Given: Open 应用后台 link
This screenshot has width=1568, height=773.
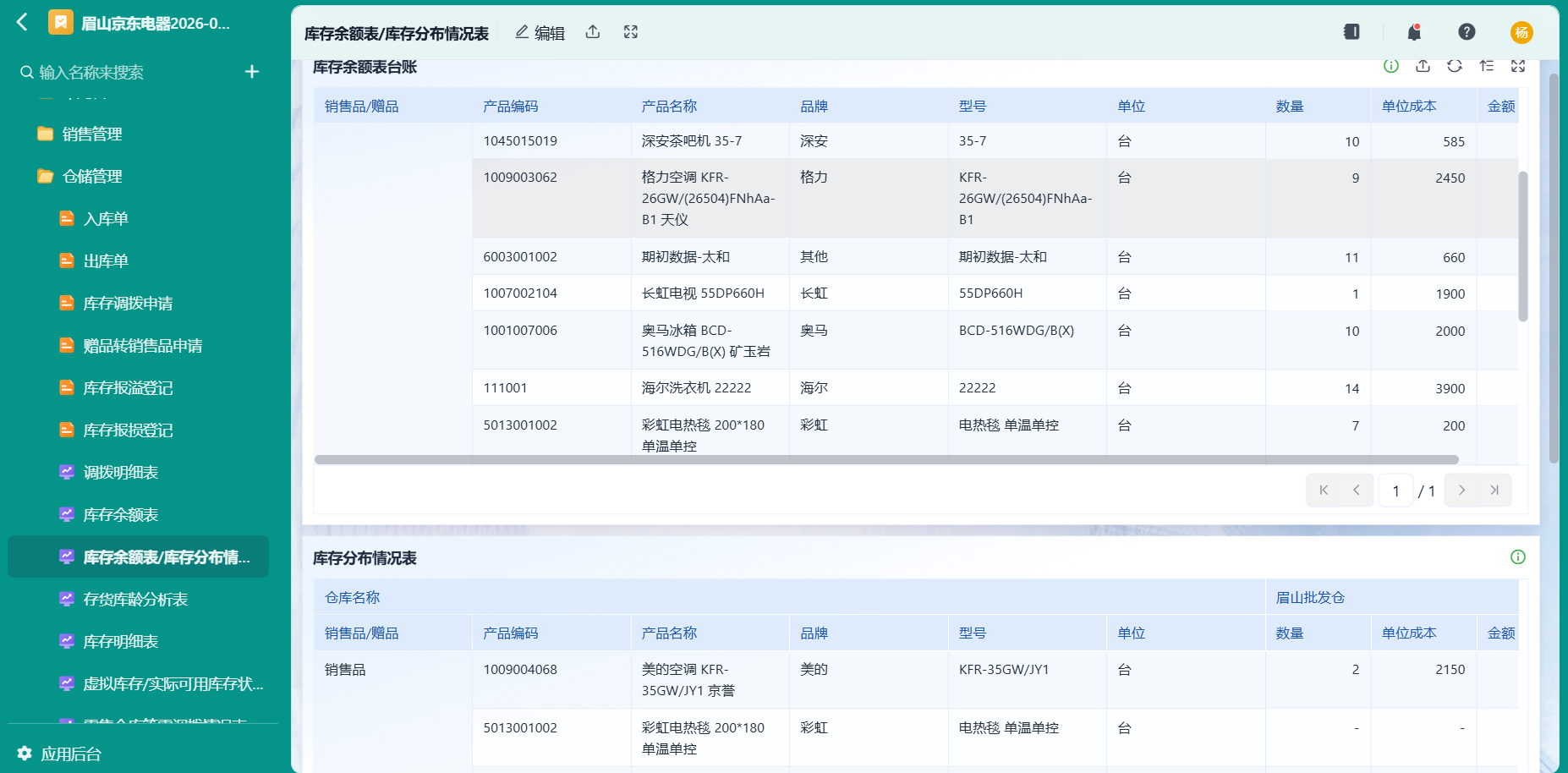Looking at the screenshot, I should [x=71, y=754].
